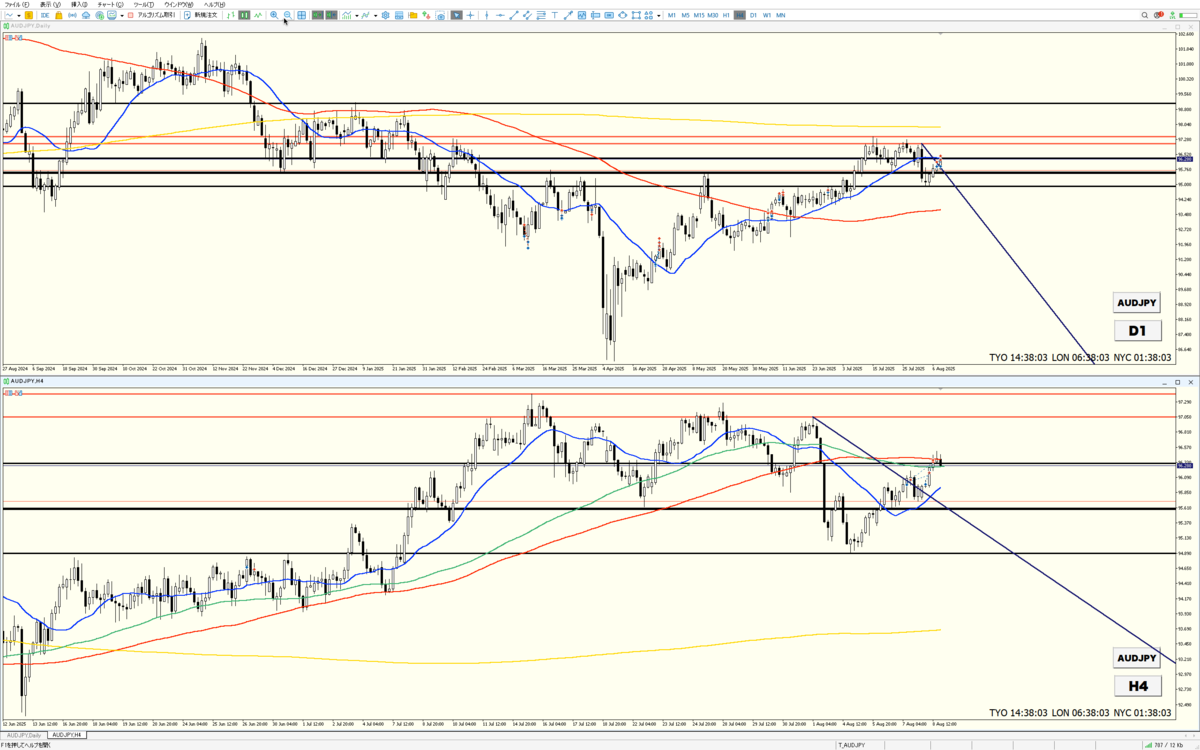Viewport: 1200px width, 750px height.
Task: Open the Signals broadcast icon
Action: (72, 16)
